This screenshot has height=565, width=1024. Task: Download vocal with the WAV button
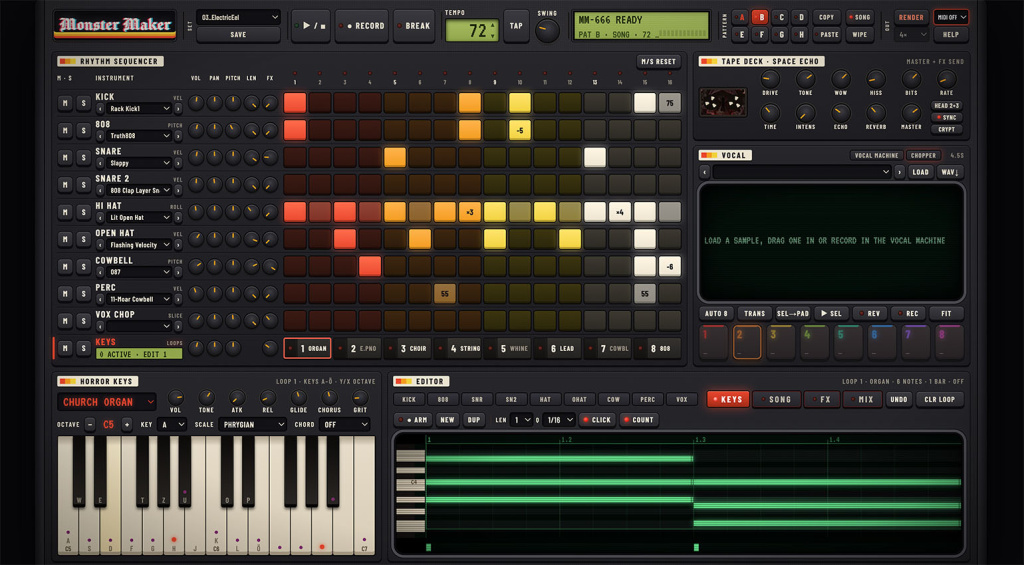click(950, 172)
